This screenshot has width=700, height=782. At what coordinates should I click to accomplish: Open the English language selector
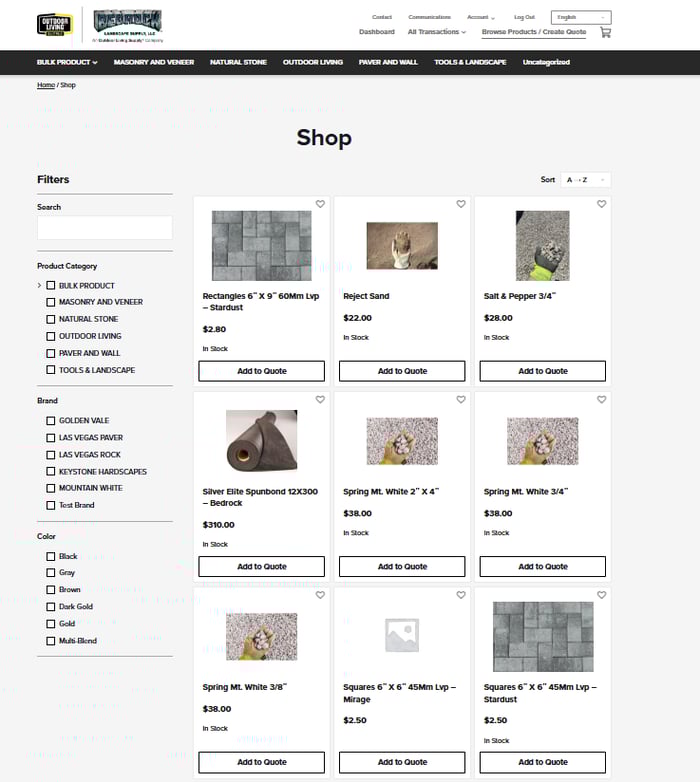point(581,17)
